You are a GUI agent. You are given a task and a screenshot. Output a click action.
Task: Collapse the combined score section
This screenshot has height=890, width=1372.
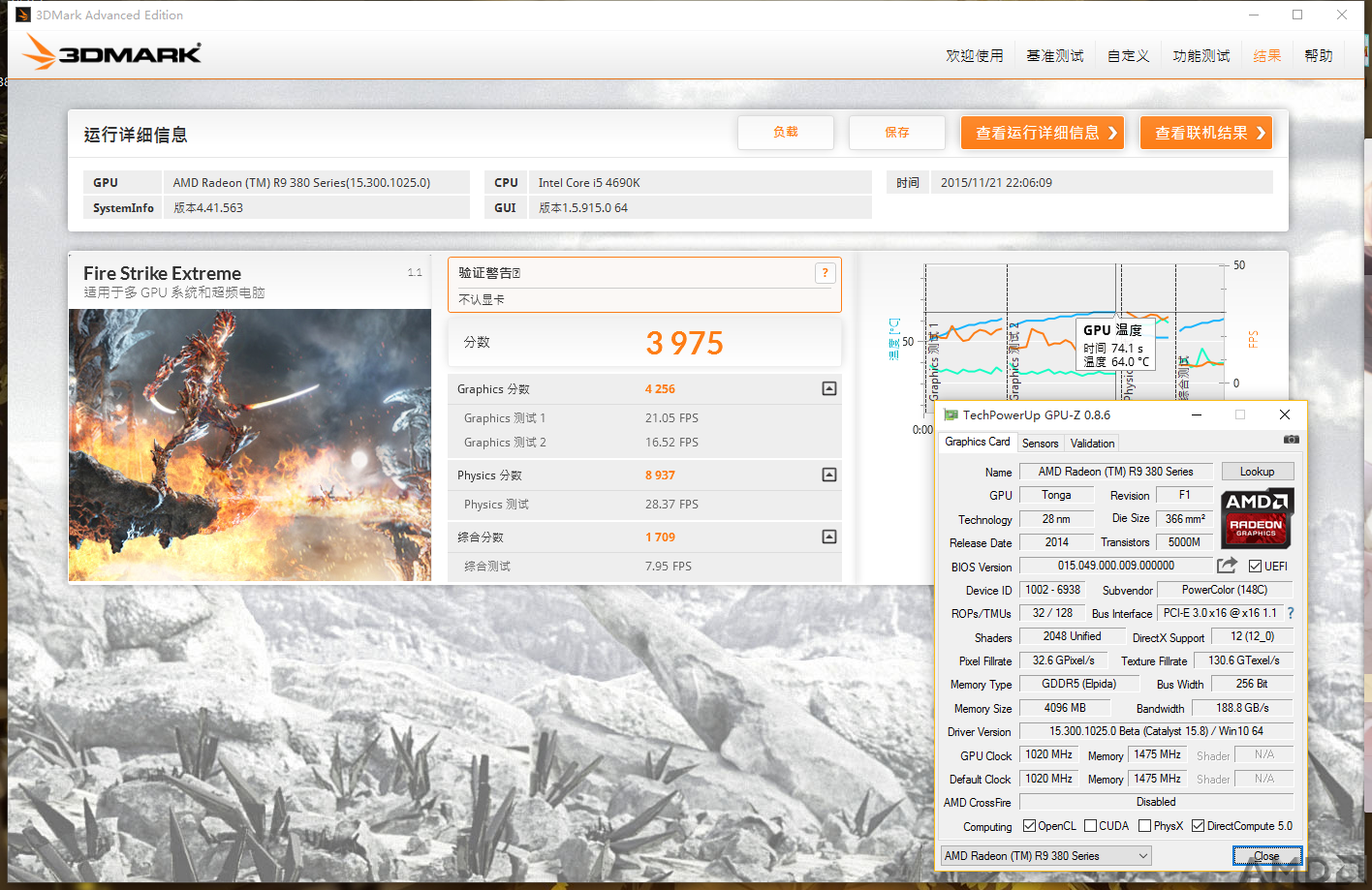(x=829, y=537)
